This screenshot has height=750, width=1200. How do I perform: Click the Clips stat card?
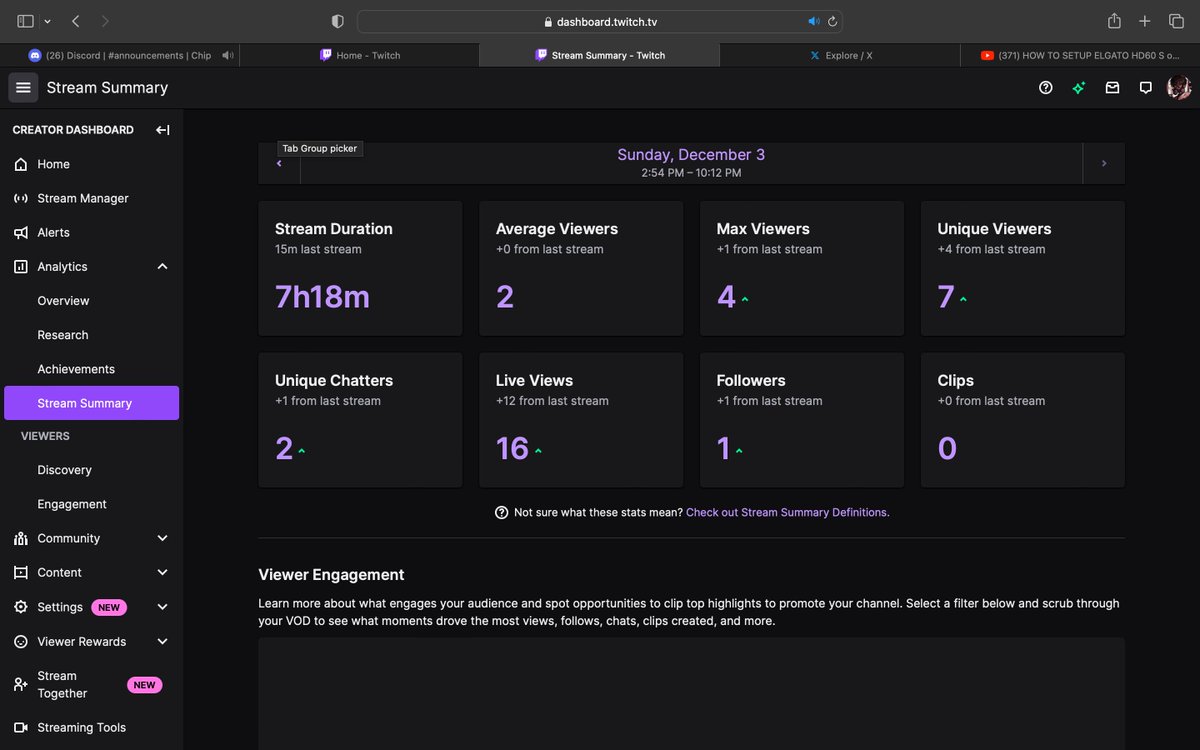click(1023, 420)
